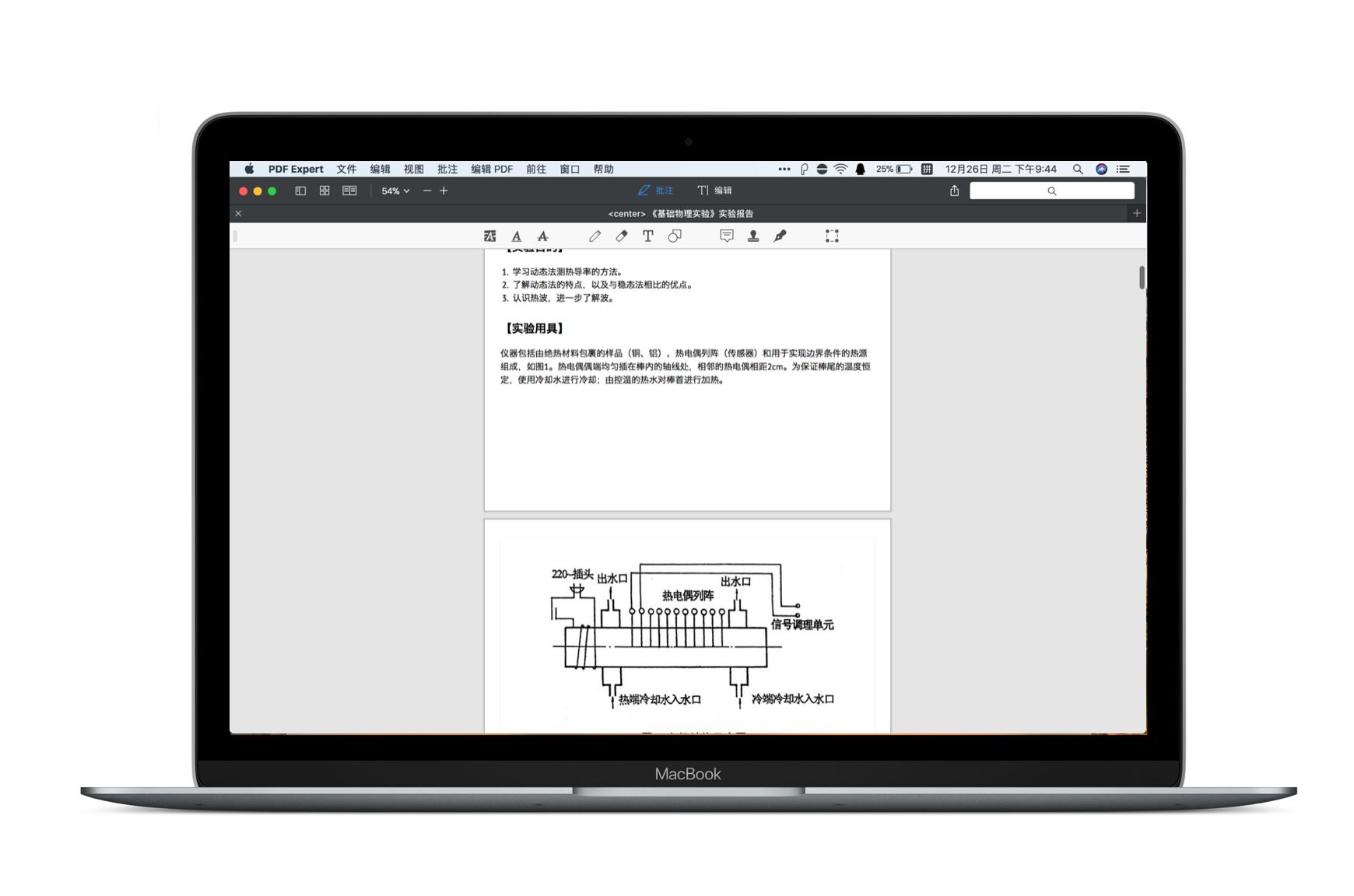Open the 编辑 PDF menu

click(x=492, y=169)
